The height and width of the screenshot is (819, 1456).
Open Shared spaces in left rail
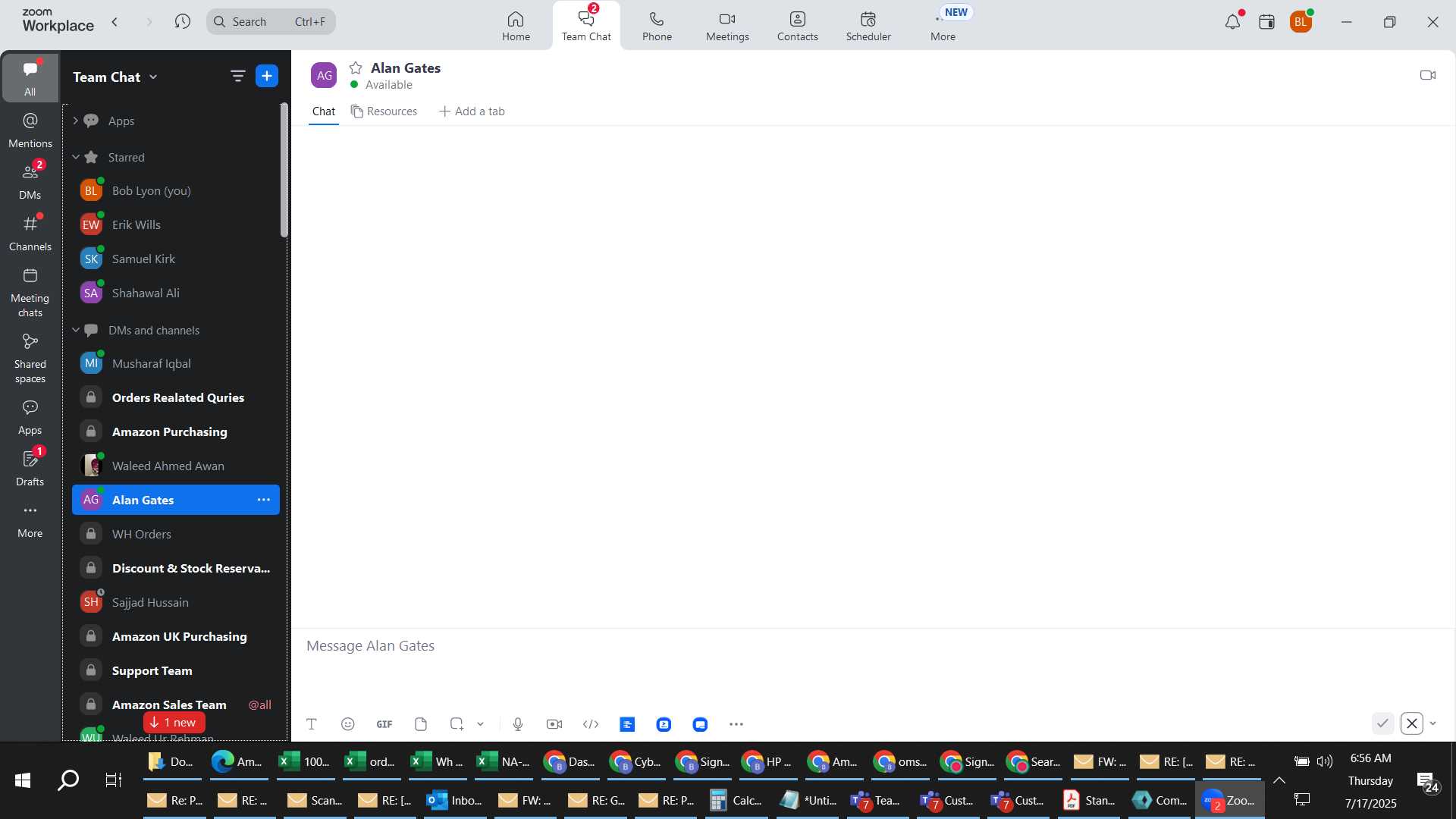pos(30,359)
